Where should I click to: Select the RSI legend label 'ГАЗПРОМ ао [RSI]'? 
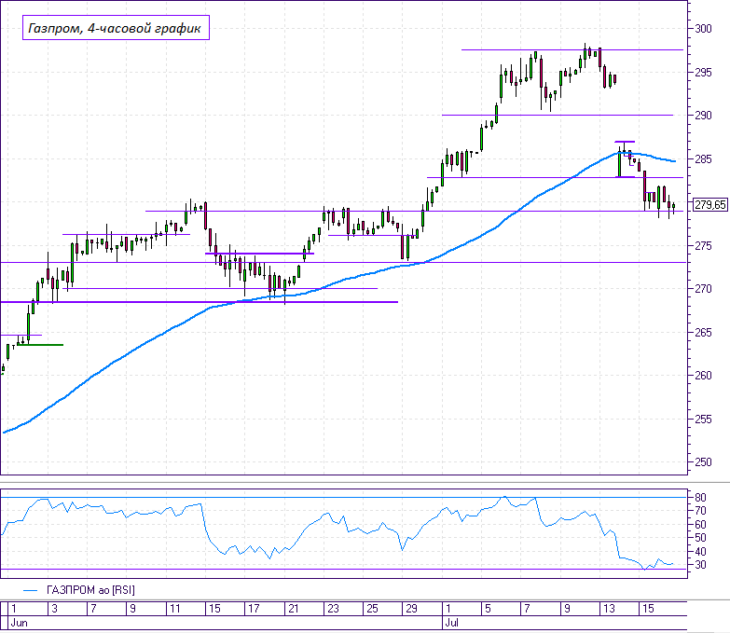[x=91, y=590]
